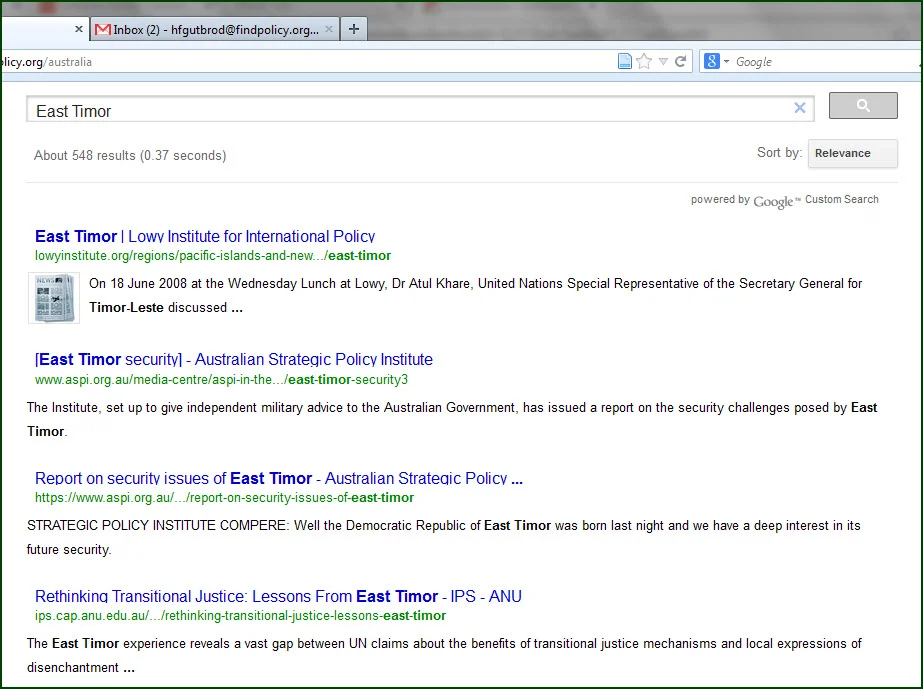Click the 'About 548 results' count text
The width and height of the screenshot is (923, 689).
click(130, 155)
